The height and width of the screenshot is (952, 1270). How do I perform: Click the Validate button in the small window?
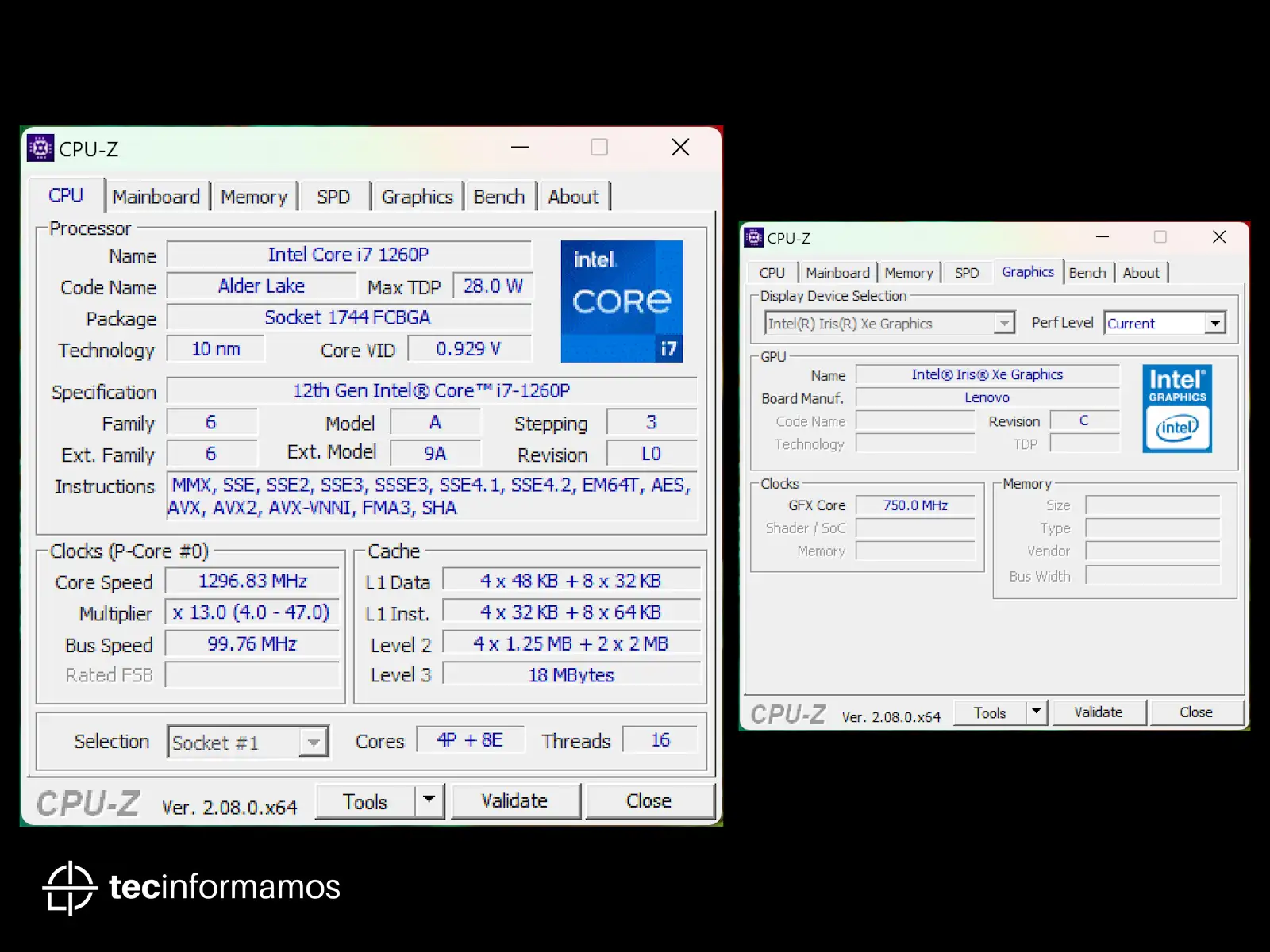1099,712
